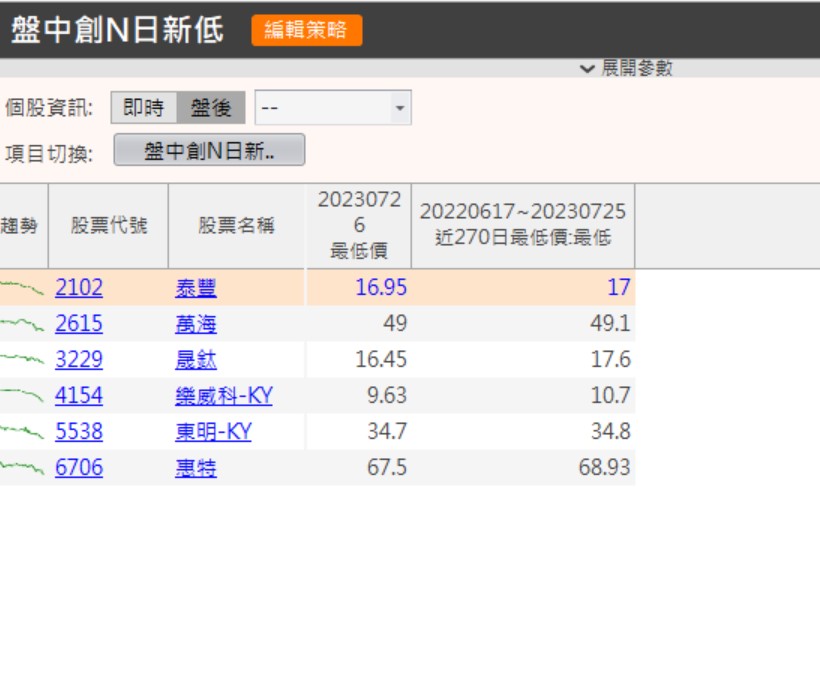Viewport: 820px width, 682px height.
Task: Click the trend sparkline for stock 3229
Action: point(22,360)
